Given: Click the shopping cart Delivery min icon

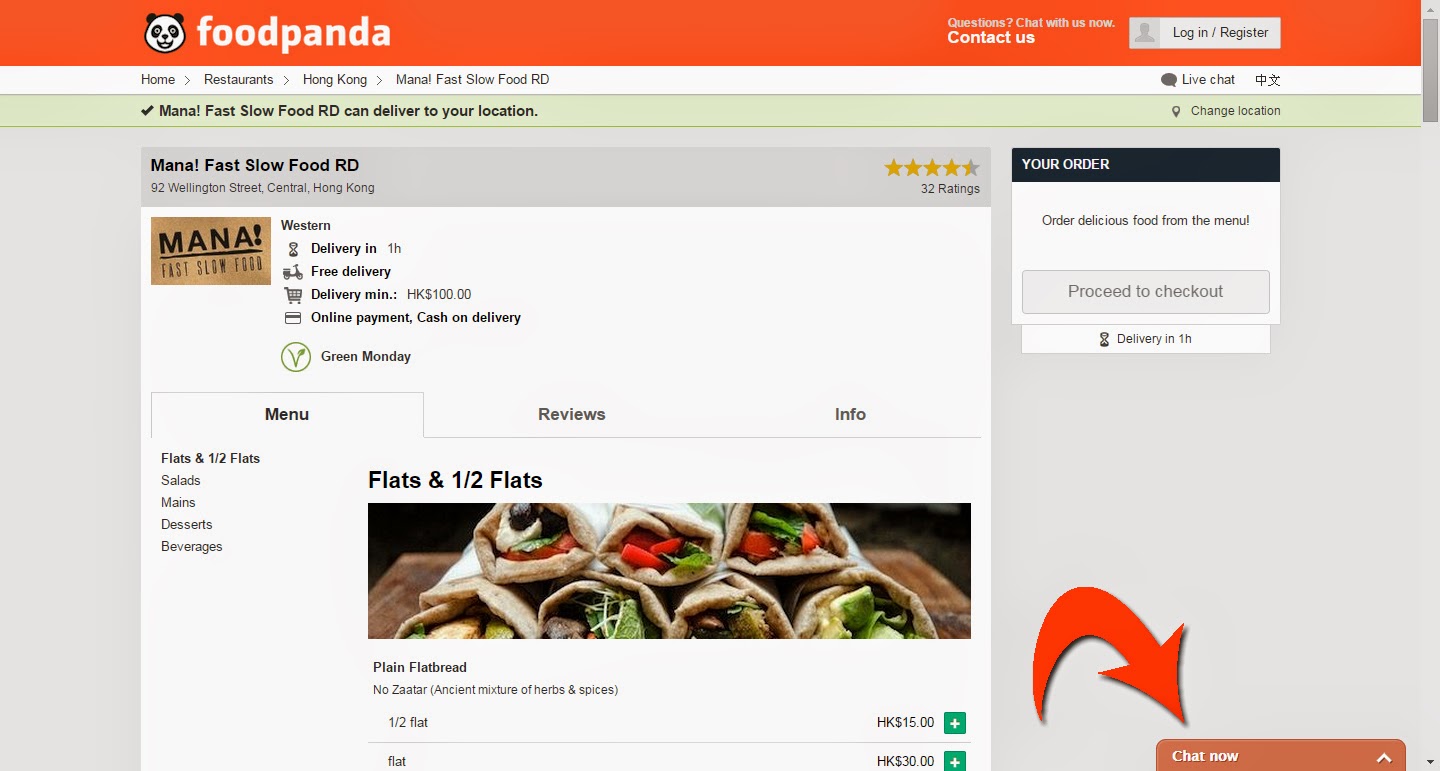Looking at the screenshot, I should coord(293,295).
